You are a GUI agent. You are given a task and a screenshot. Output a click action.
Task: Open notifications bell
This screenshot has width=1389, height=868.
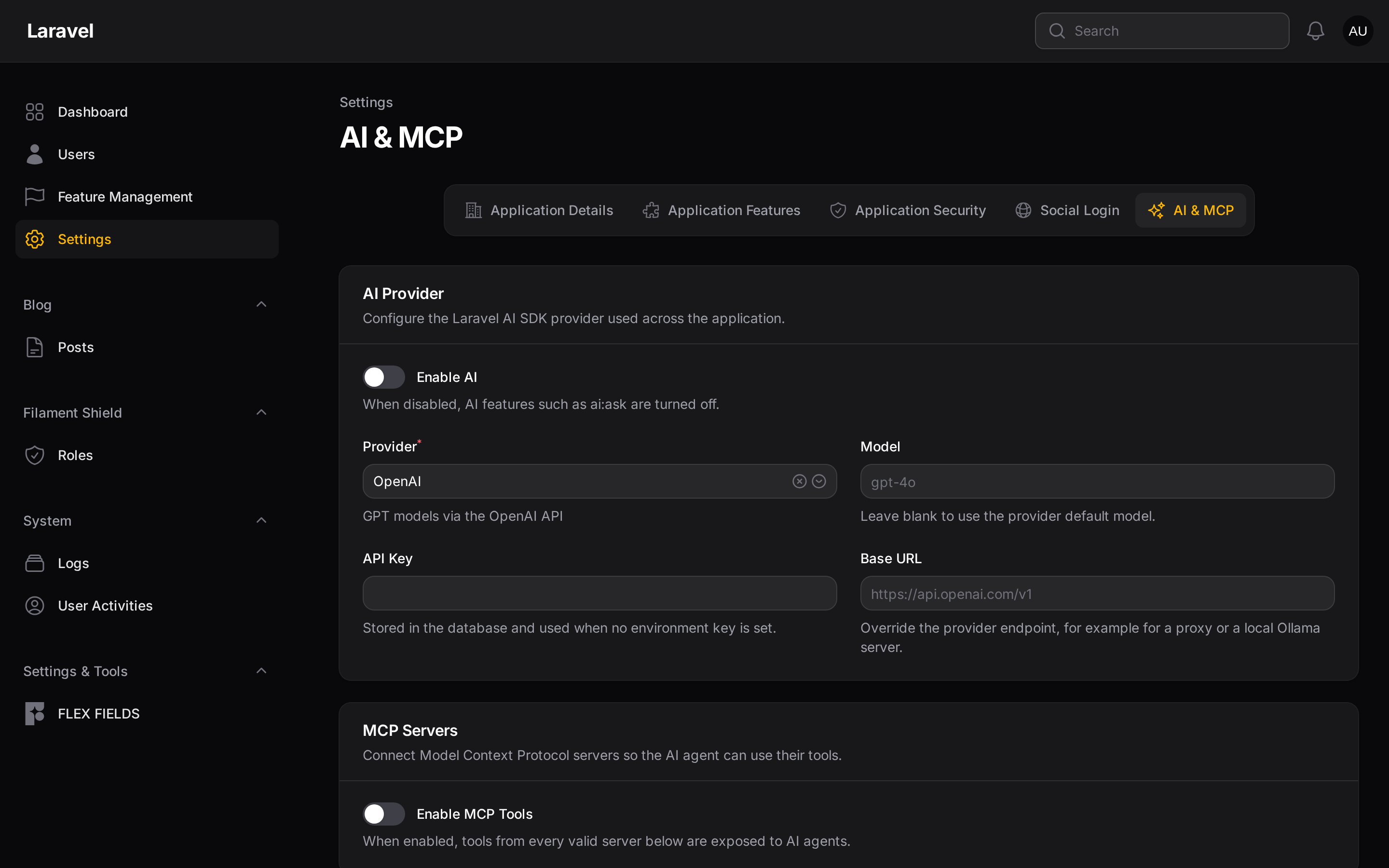1315,31
